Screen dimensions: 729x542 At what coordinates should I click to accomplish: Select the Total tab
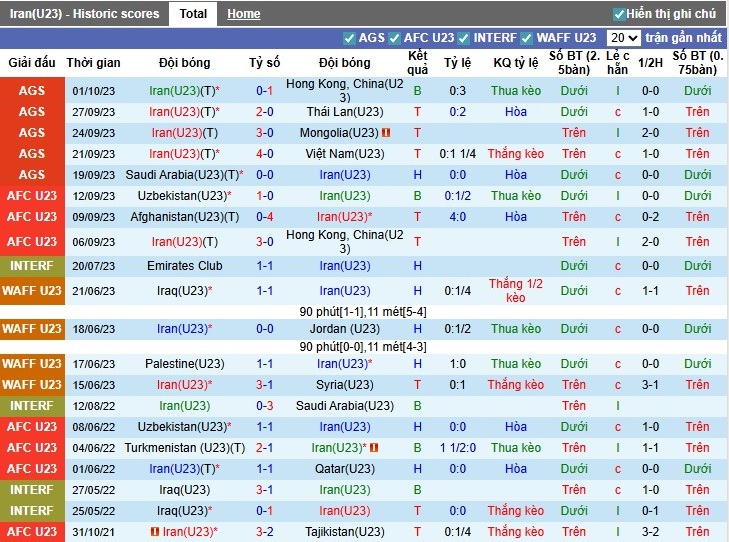(193, 14)
